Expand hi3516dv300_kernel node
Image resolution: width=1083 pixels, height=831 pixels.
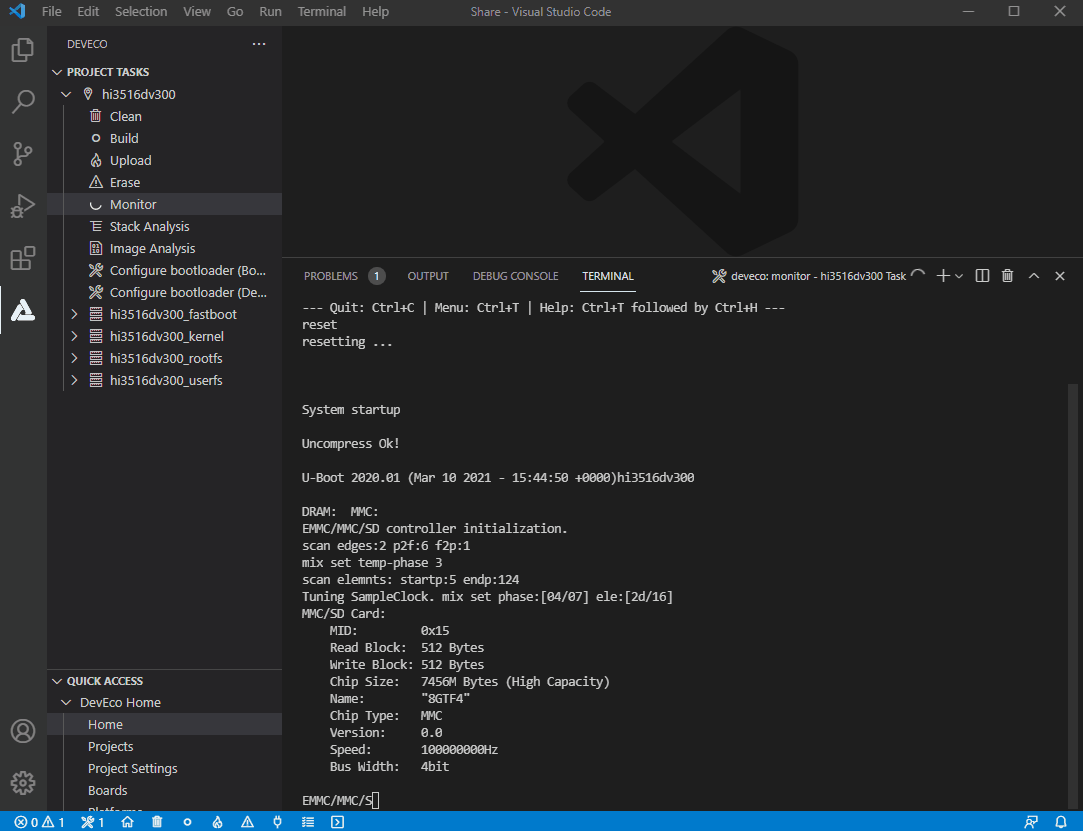(x=75, y=336)
